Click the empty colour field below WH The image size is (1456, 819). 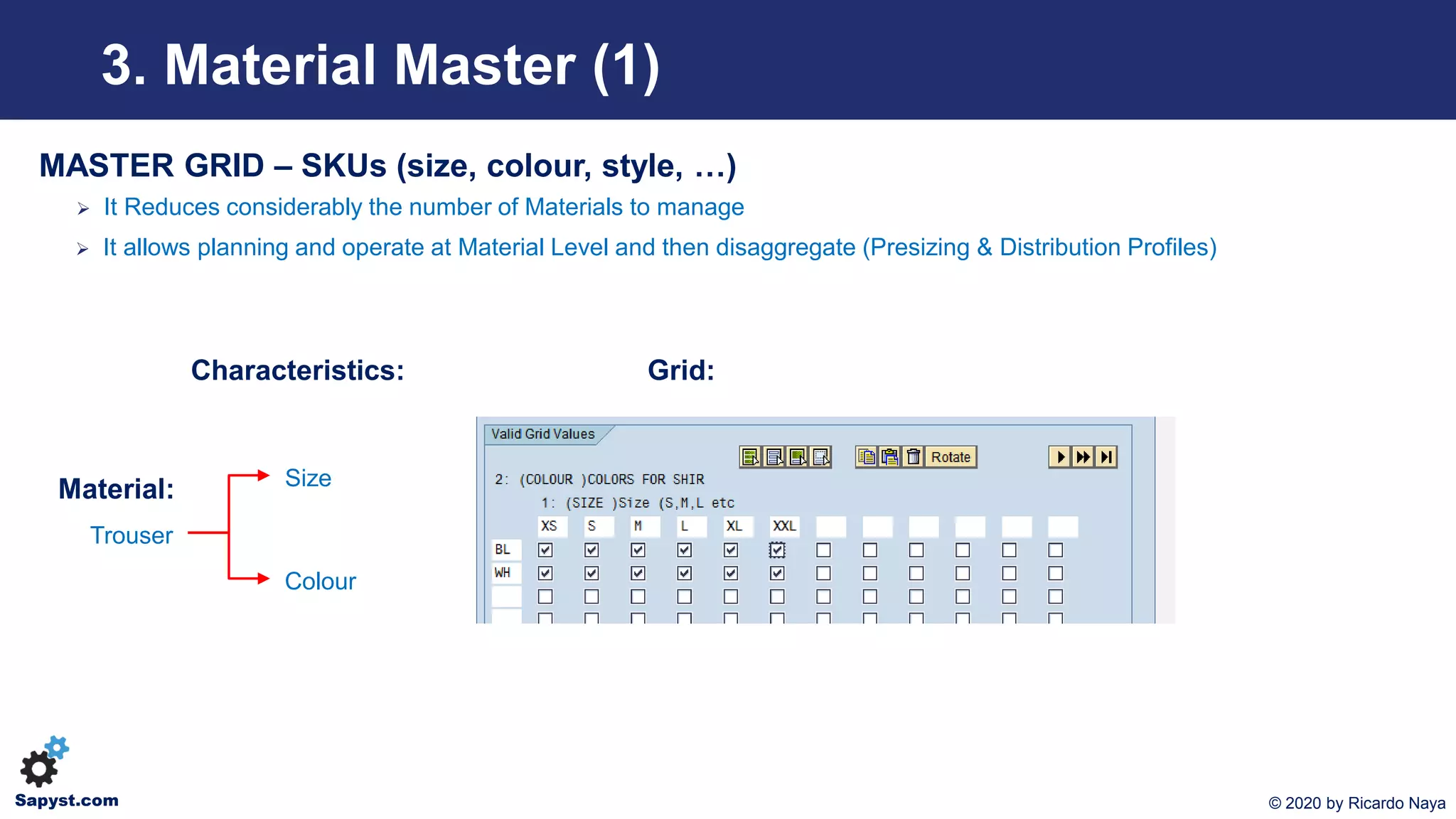tap(507, 596)
